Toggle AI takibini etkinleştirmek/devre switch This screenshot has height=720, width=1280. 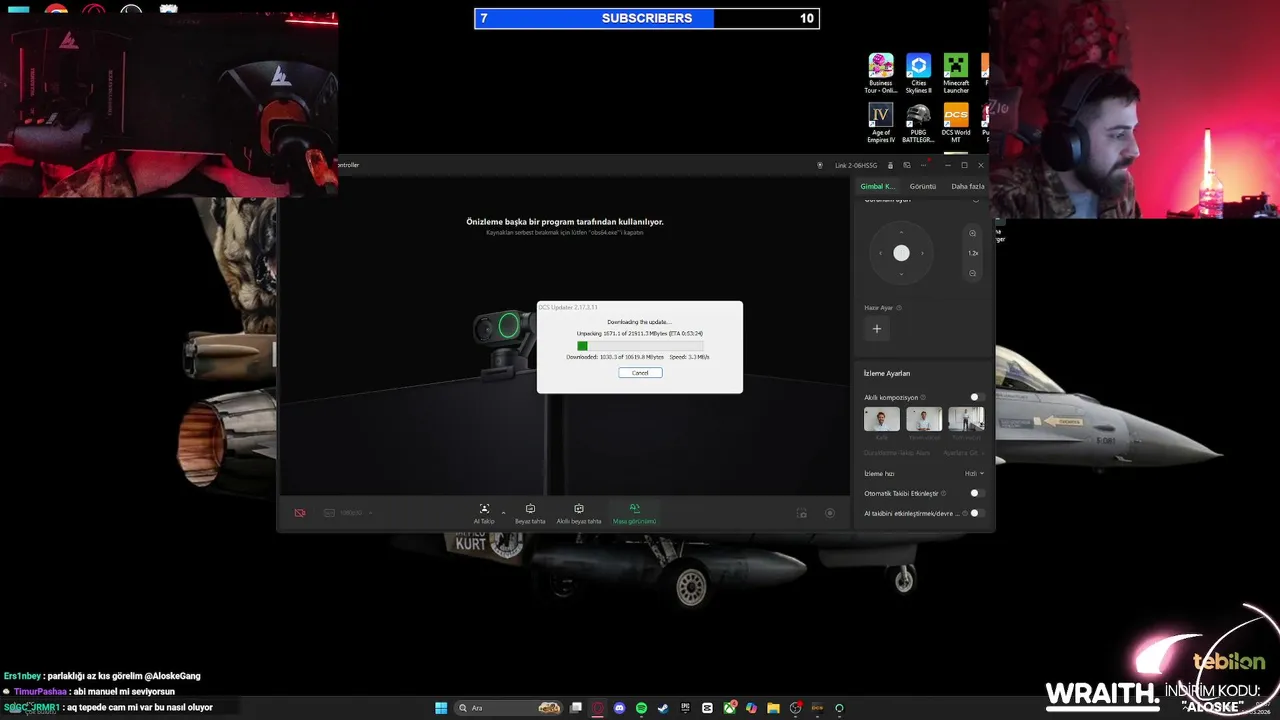coord(977,513)
